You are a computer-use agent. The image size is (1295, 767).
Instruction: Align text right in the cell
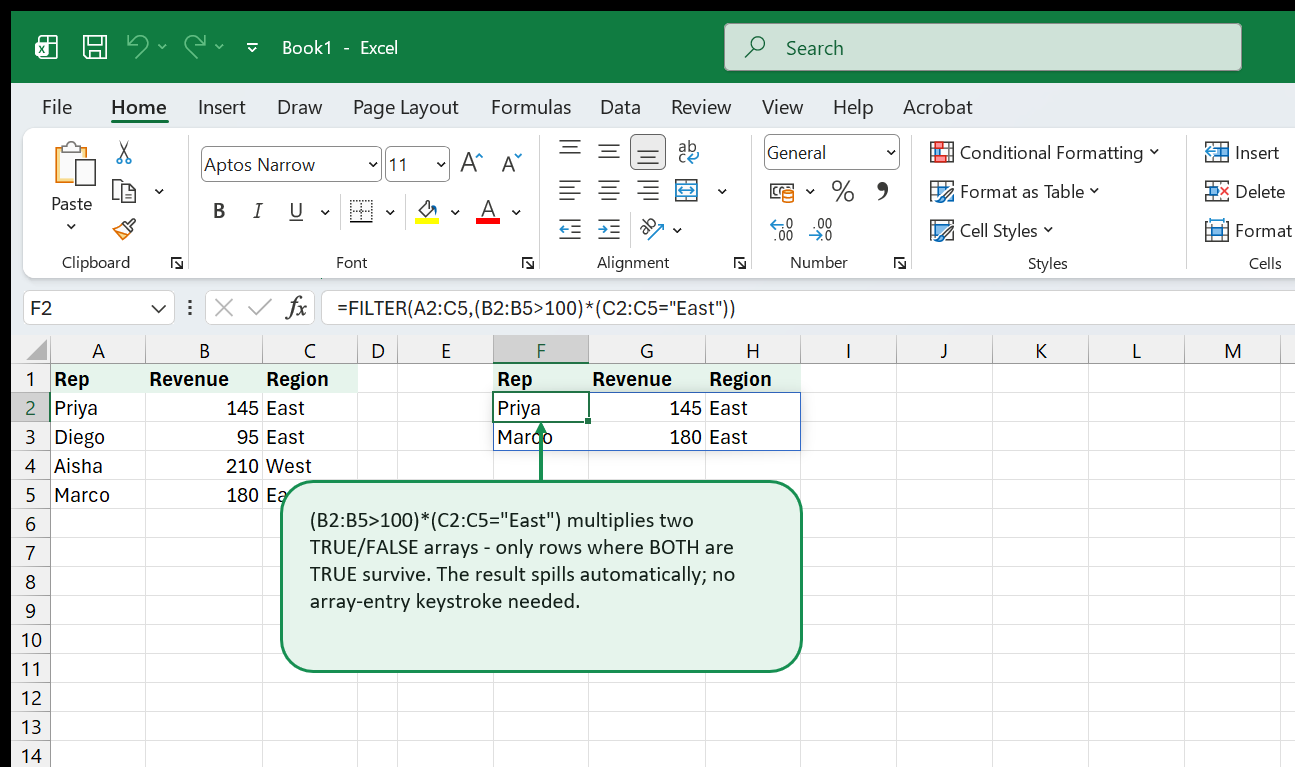pyautogui.click(x=648, y=190)
